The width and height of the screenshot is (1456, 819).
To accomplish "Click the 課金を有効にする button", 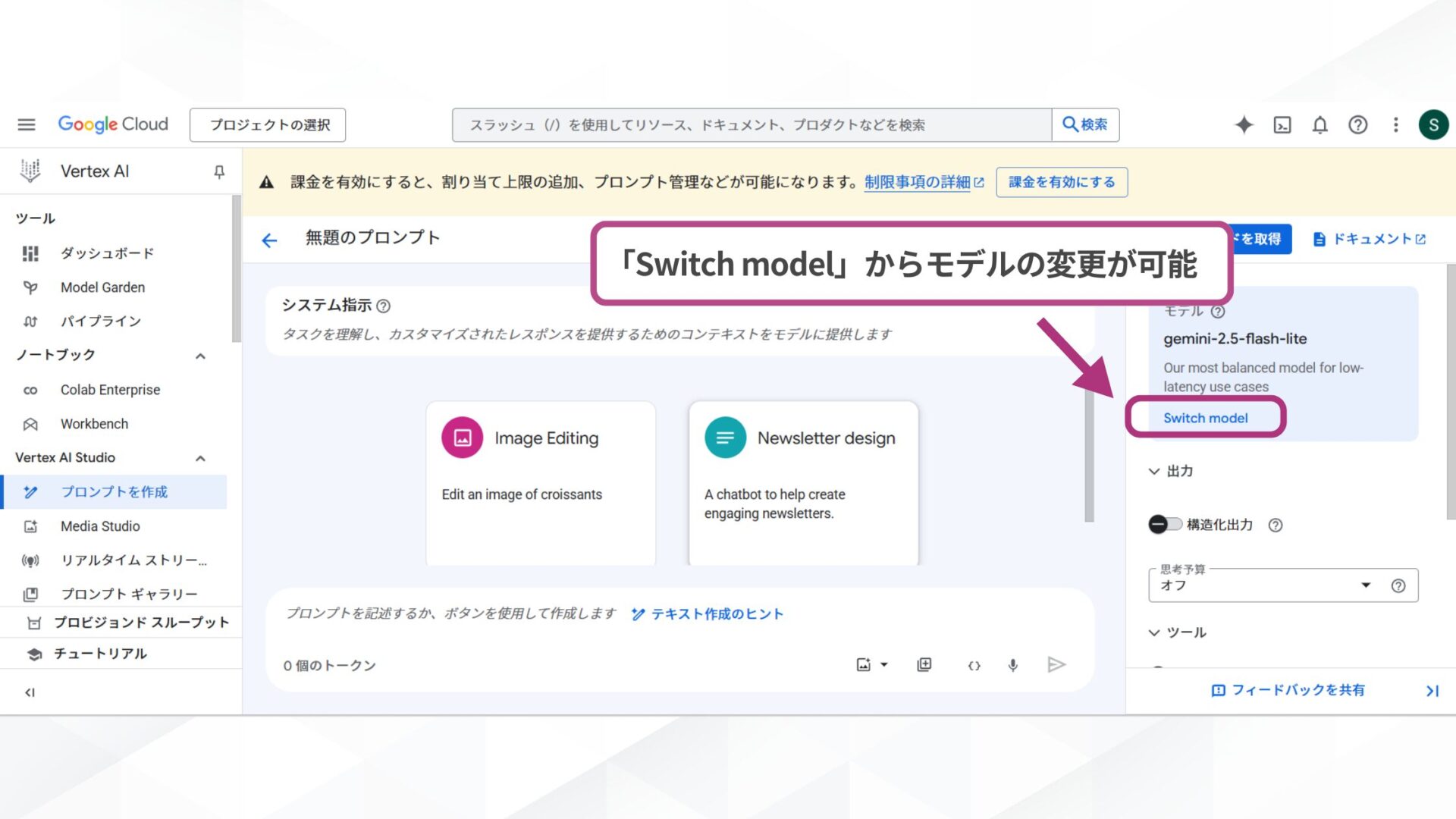I will 1061,182.
